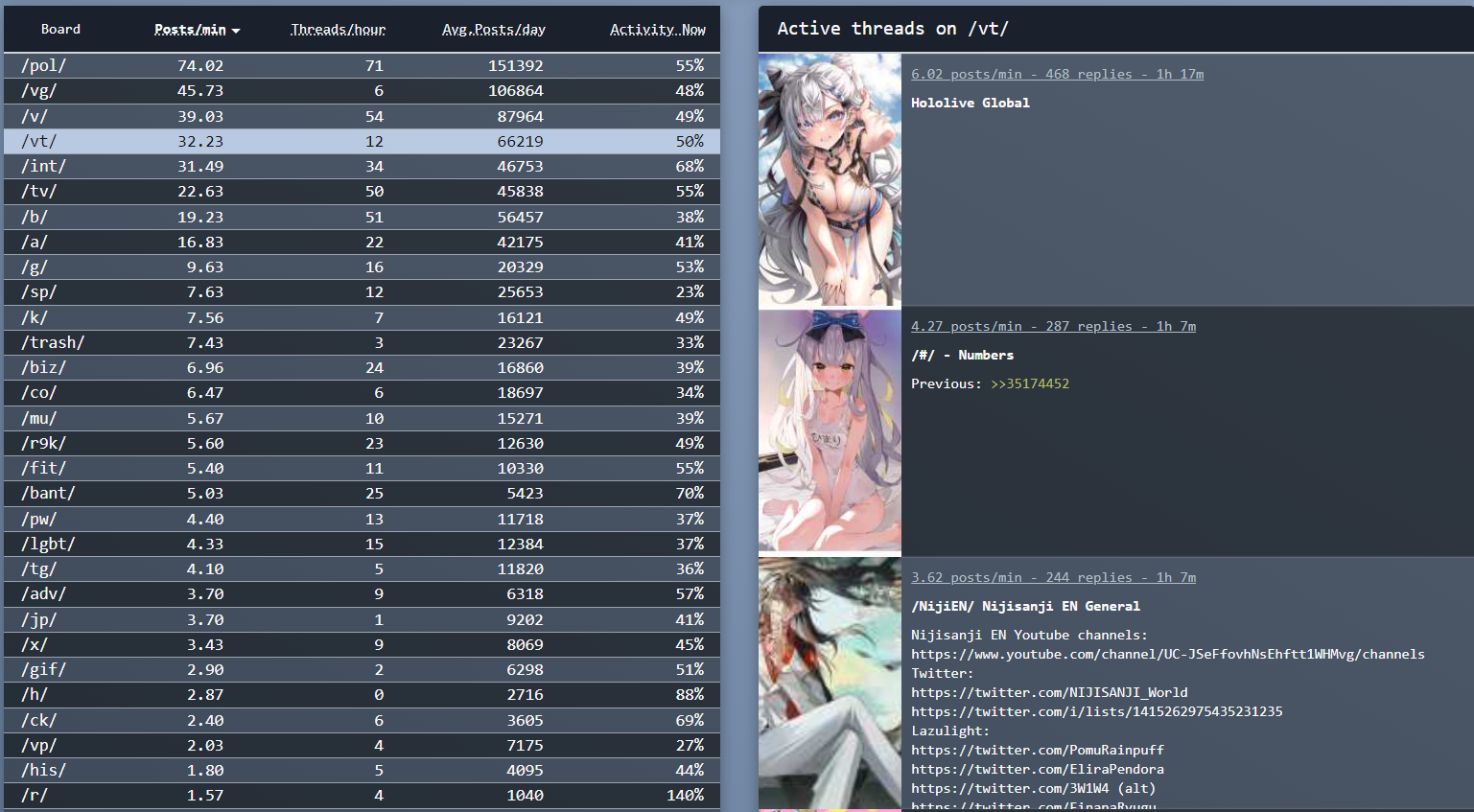Viewport: 1474px width, 812px height.
Task: Sort by Board column header
Action: click(60, 30)
